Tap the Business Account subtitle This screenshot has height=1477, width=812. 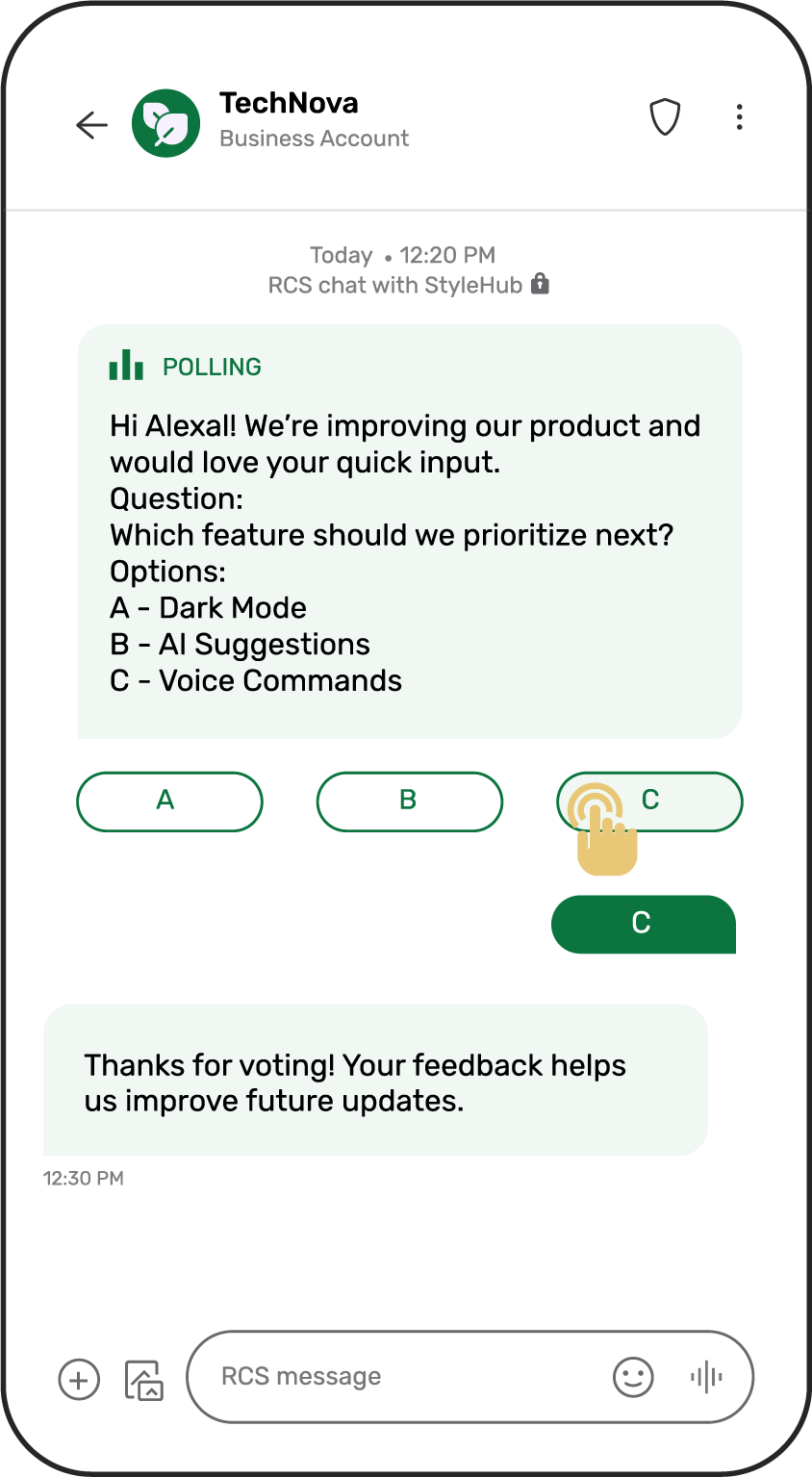click(x=314, y=139)
